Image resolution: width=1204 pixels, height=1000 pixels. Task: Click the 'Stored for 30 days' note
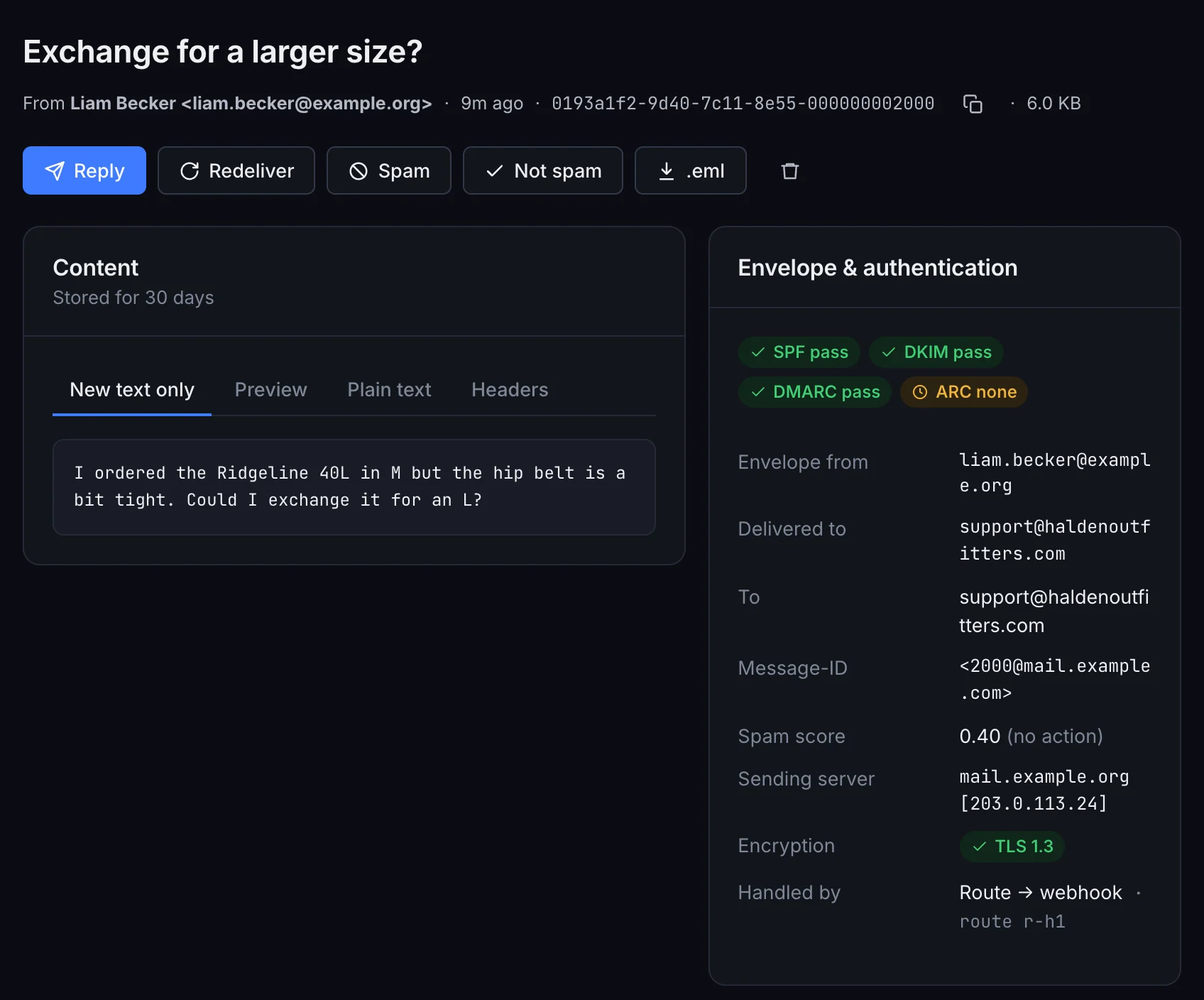pos(133,298)
